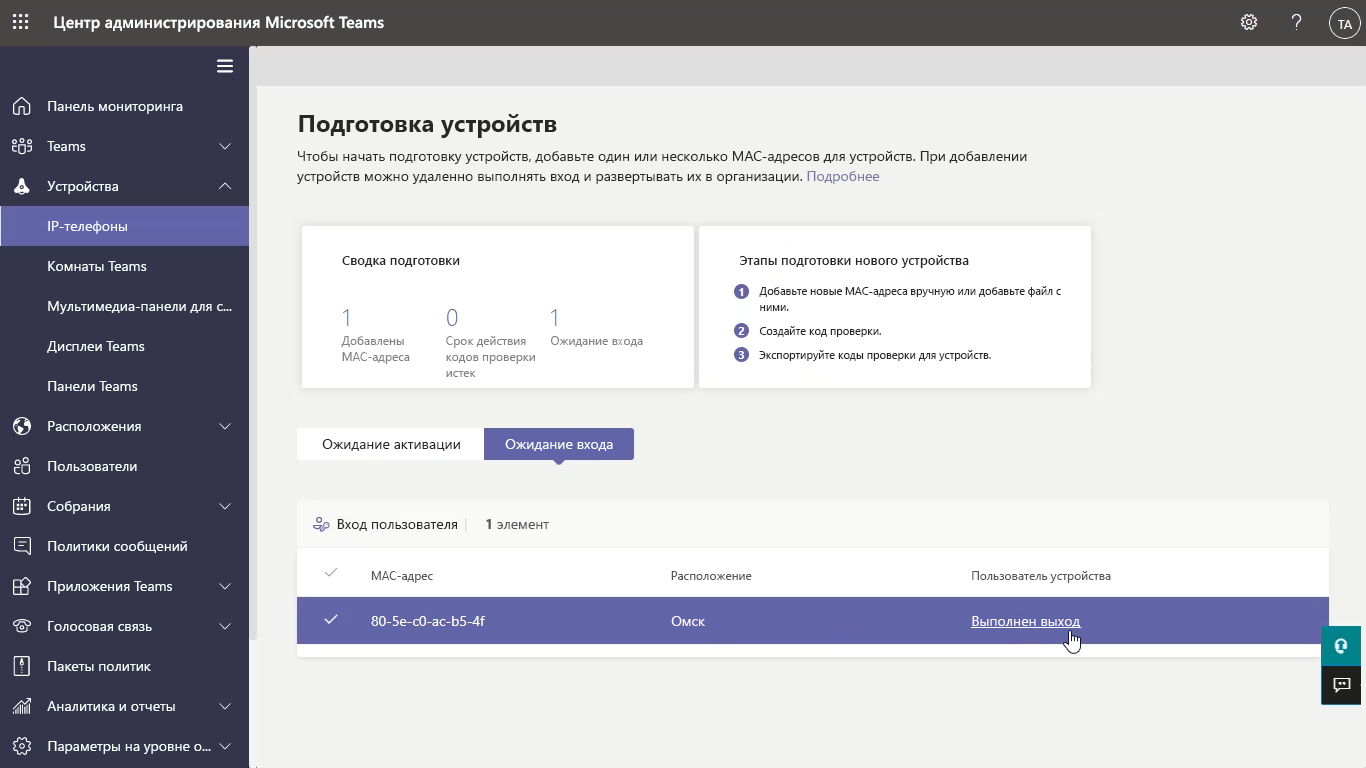
Task: Follow the Подробнее link
Action: click(843, 176)
